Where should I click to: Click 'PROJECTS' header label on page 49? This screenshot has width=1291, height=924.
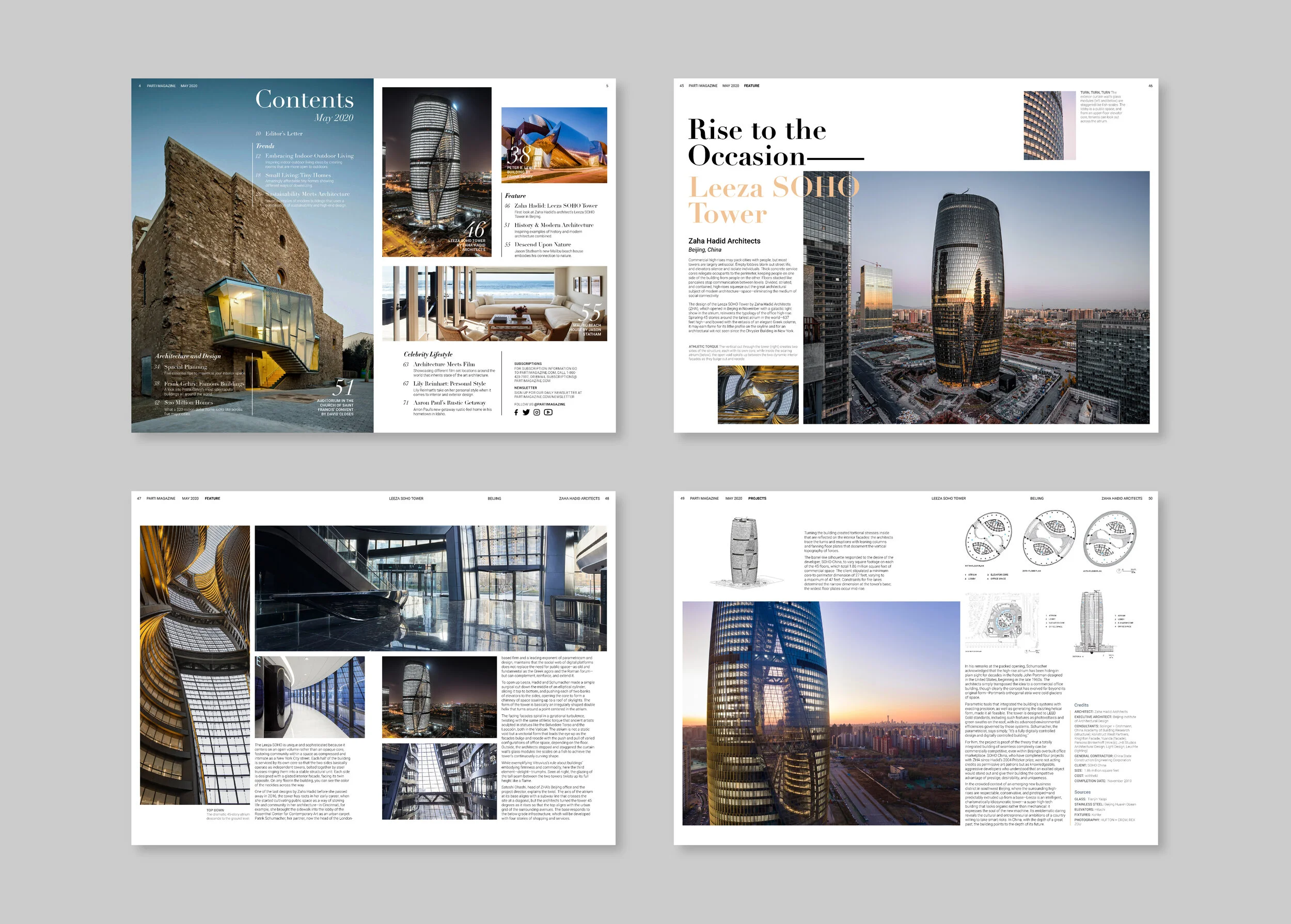[x=757, y=499]
